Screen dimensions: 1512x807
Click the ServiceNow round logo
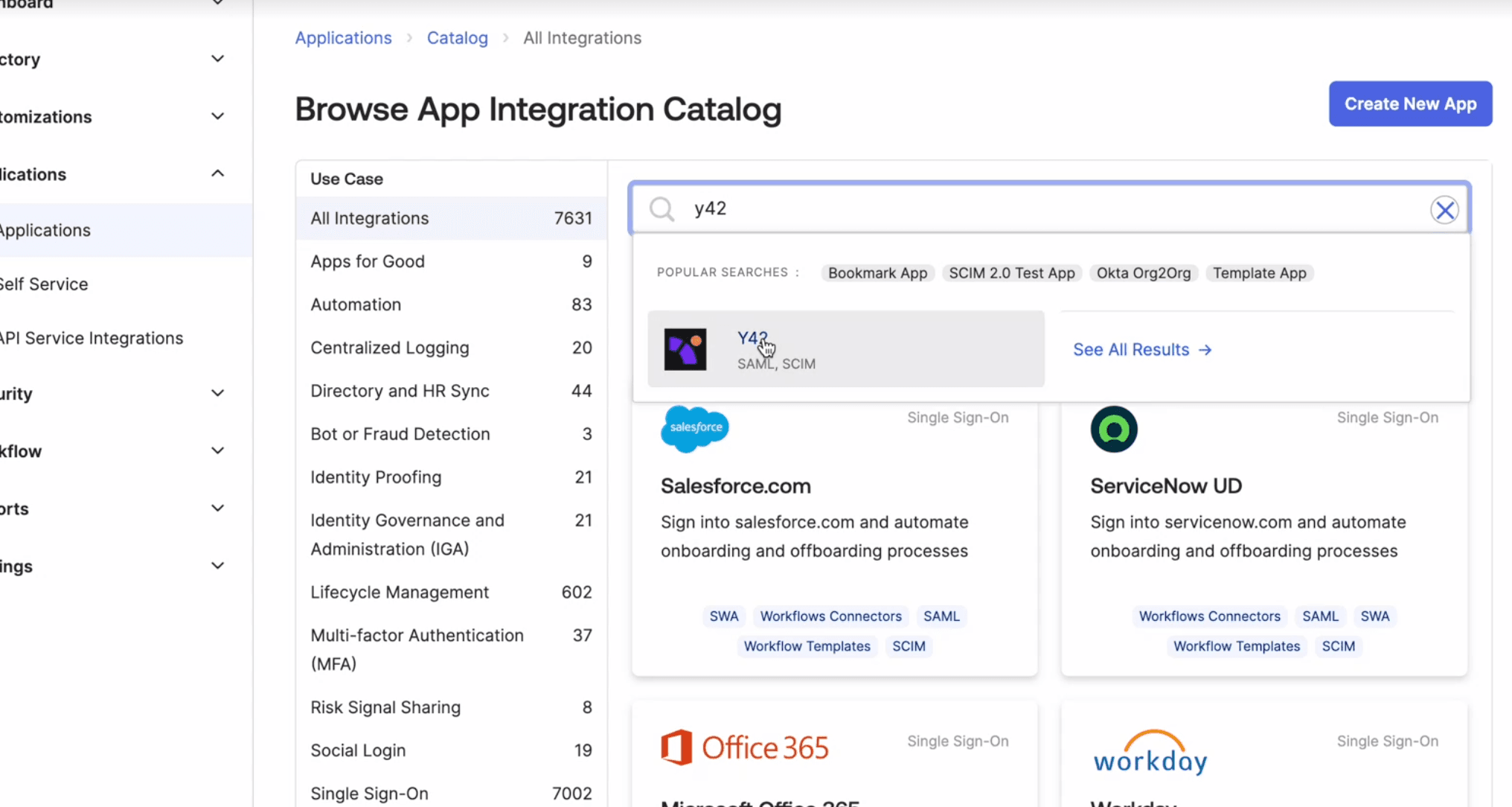pyautogui.click(x=1113, y=430)
